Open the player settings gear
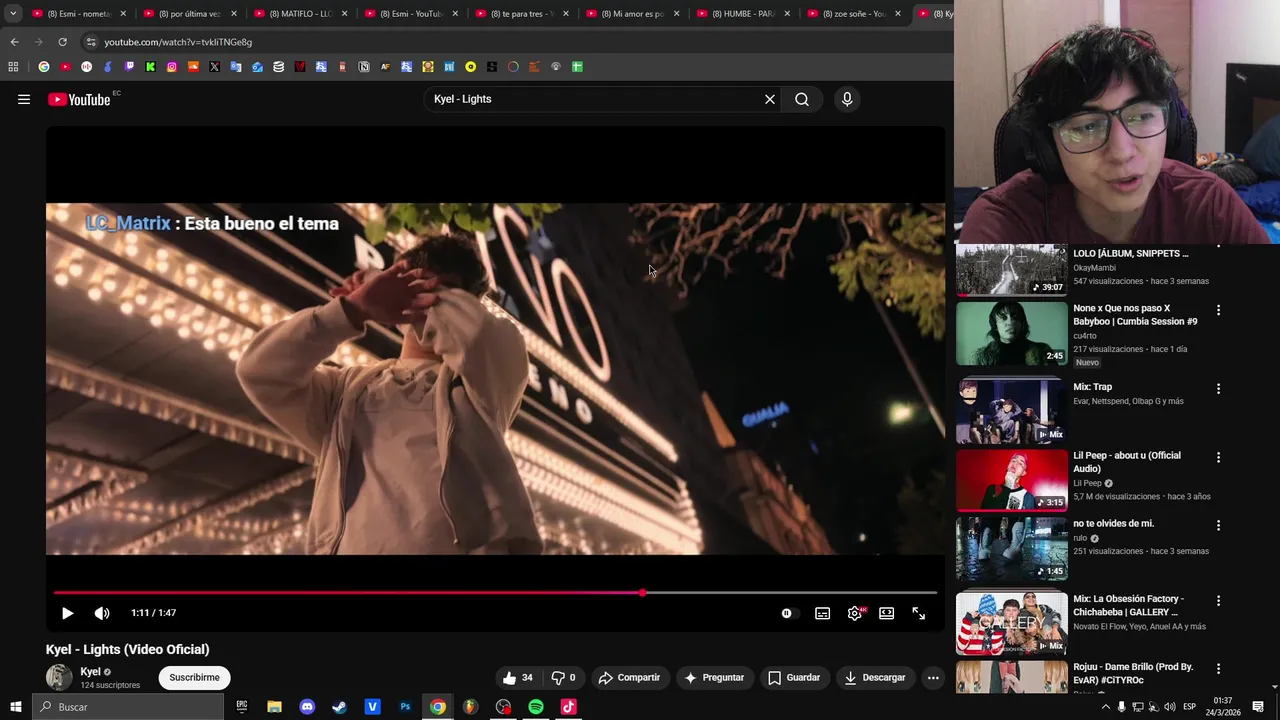1280x720 pixels. pos(855,613)
